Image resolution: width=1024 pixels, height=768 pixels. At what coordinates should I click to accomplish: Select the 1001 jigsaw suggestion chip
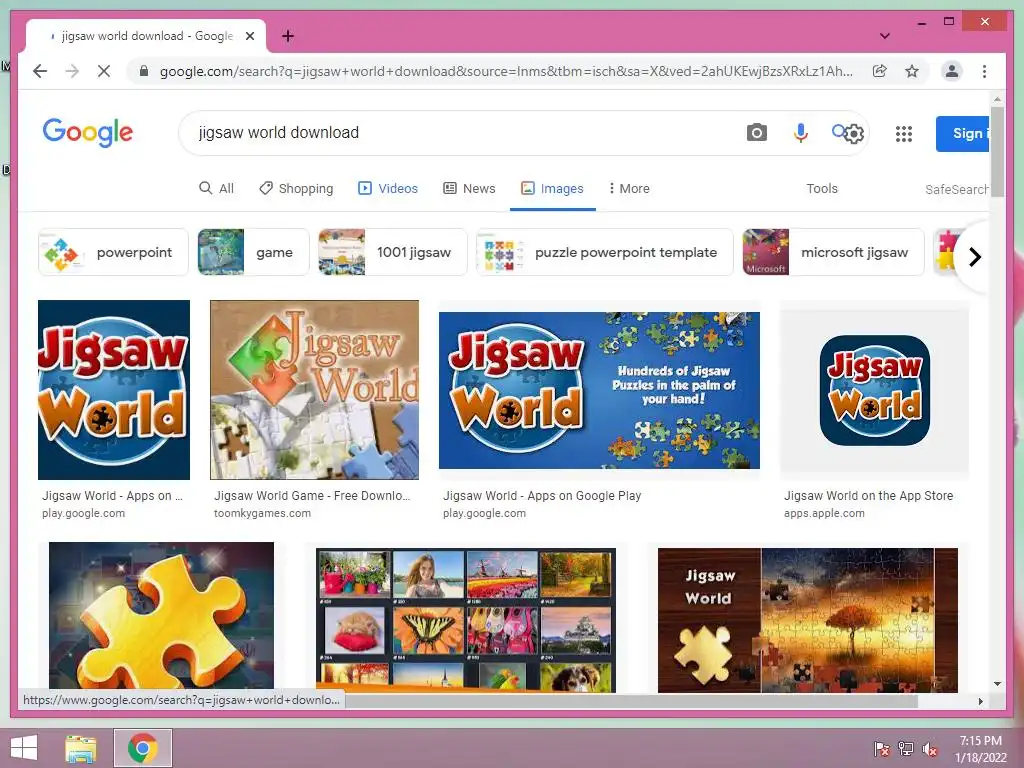click(392, 252)
